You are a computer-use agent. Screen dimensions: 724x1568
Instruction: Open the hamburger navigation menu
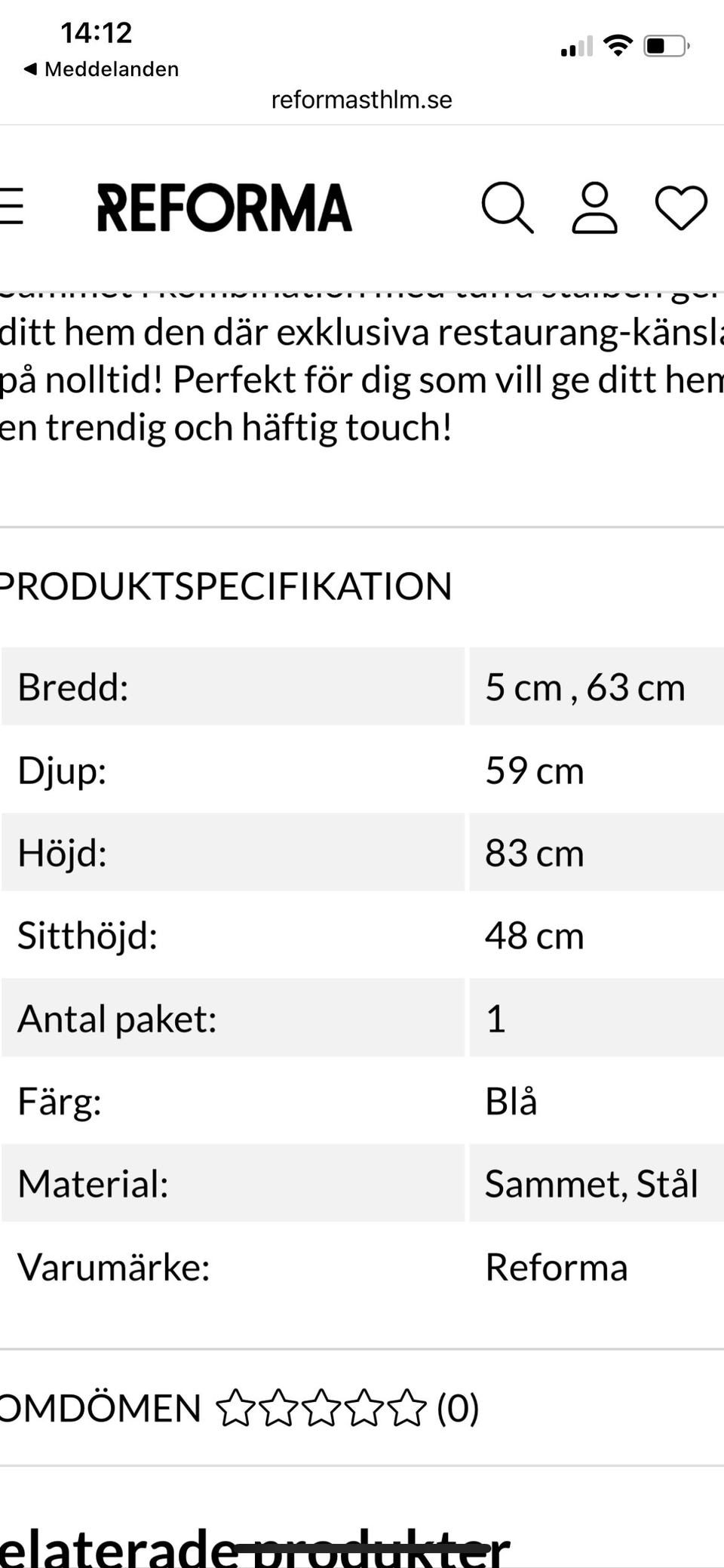12,207
